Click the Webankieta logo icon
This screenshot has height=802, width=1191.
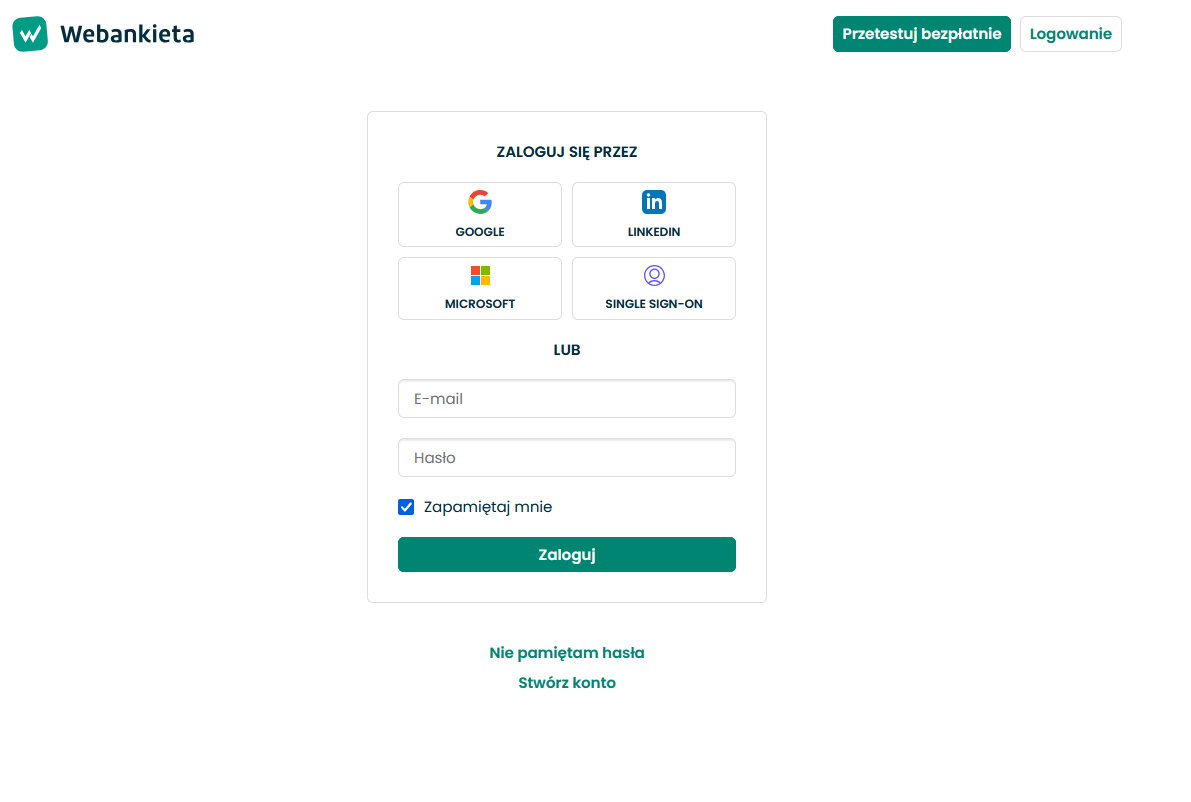30,34
